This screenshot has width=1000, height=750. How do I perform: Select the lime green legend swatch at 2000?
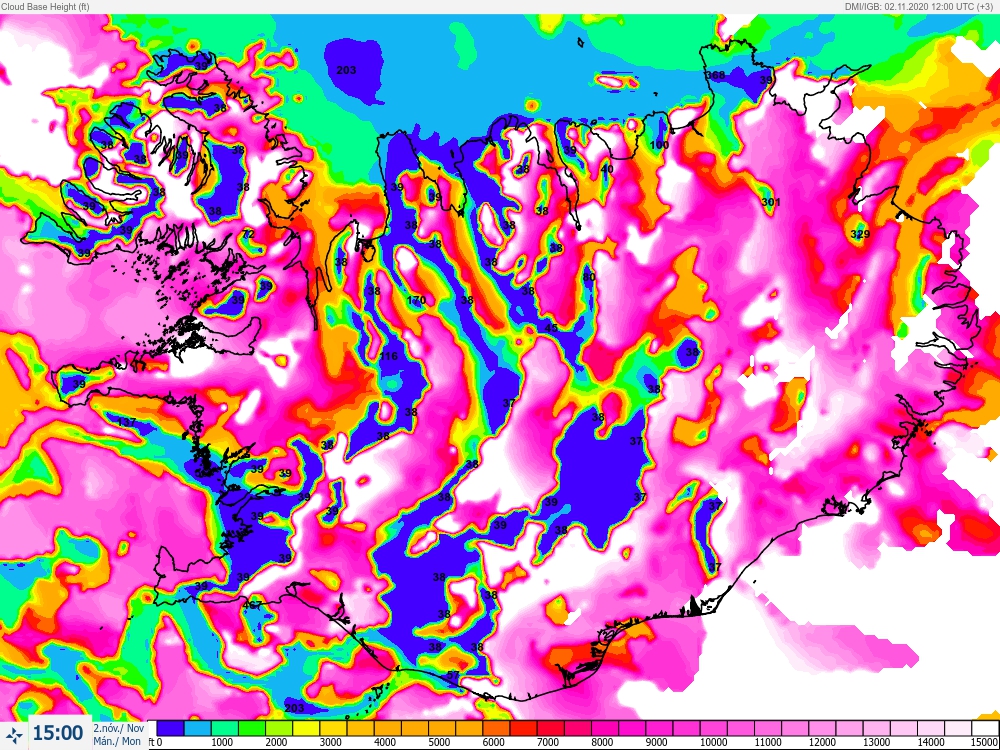click(279, 728)
